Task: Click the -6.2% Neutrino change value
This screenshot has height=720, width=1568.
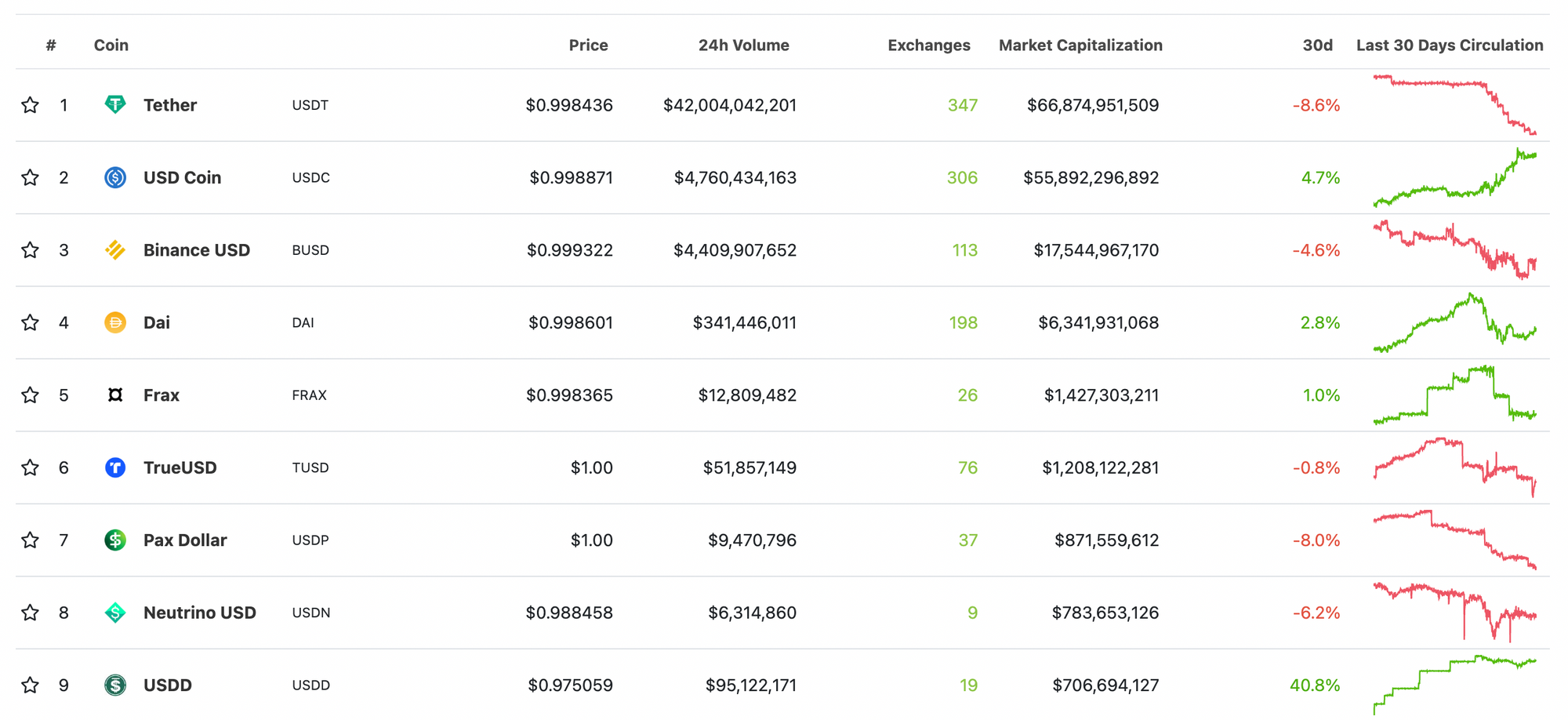Action: tap(1316, 613)
